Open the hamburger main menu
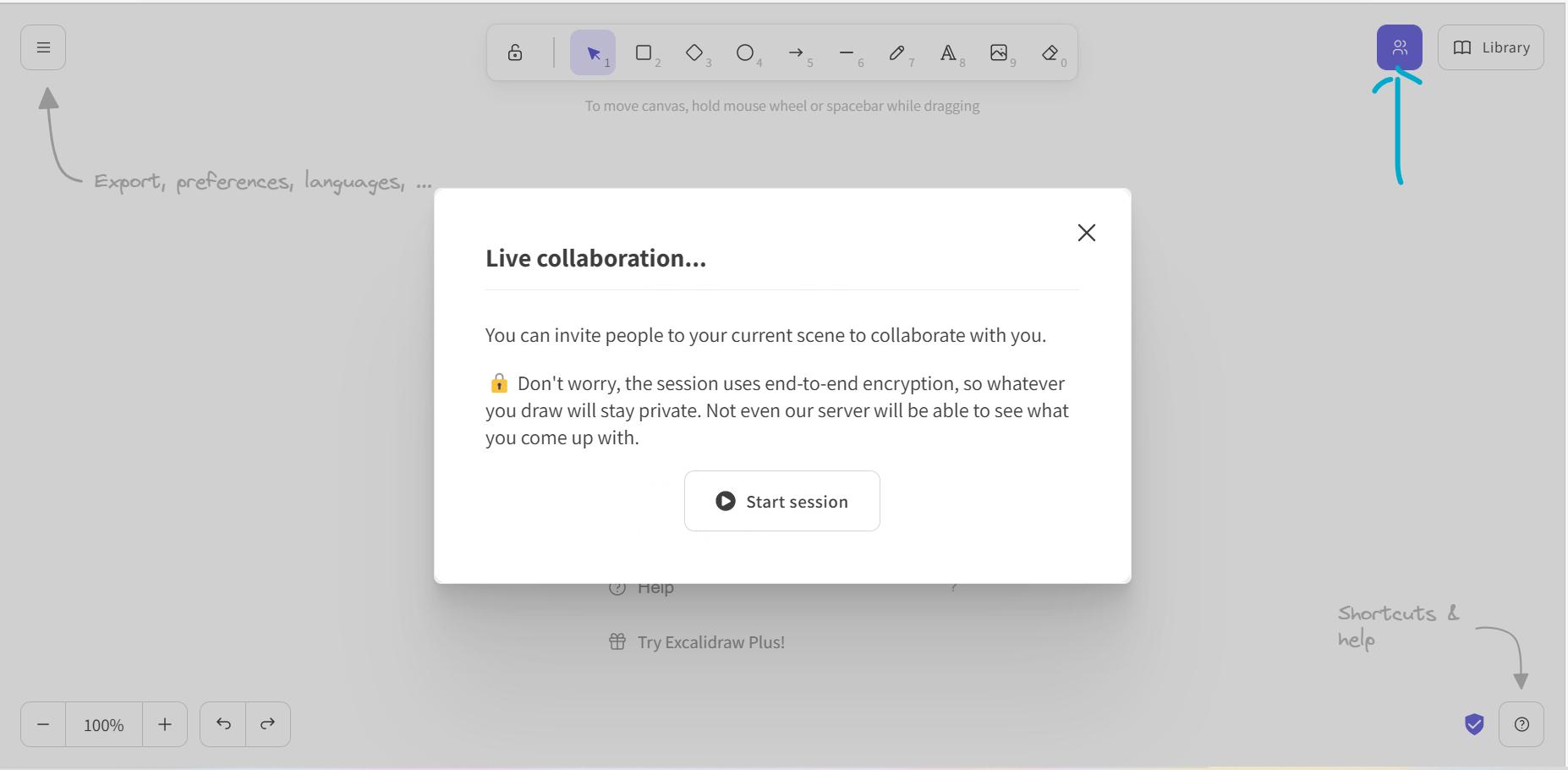1568x770 pixels. (42, 47)
